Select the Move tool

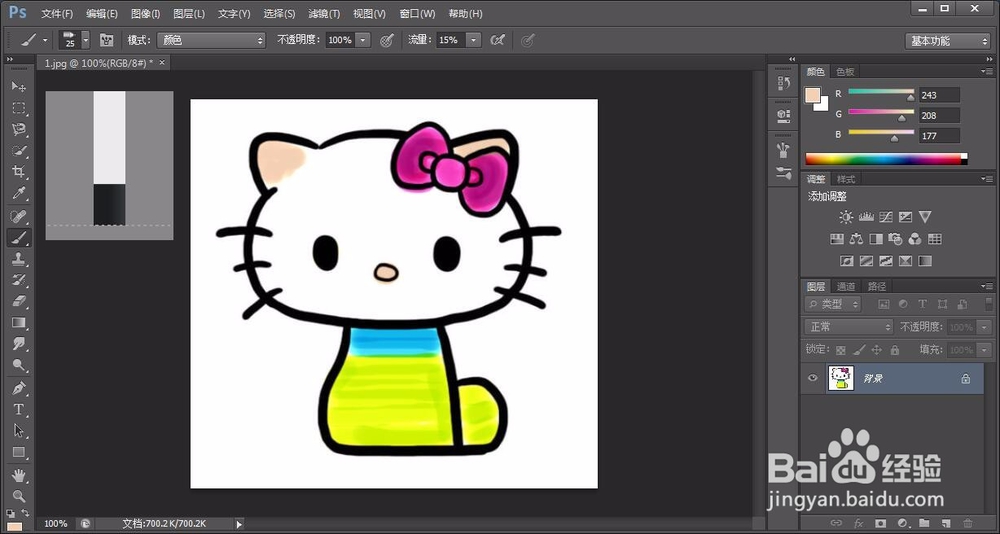18,86
